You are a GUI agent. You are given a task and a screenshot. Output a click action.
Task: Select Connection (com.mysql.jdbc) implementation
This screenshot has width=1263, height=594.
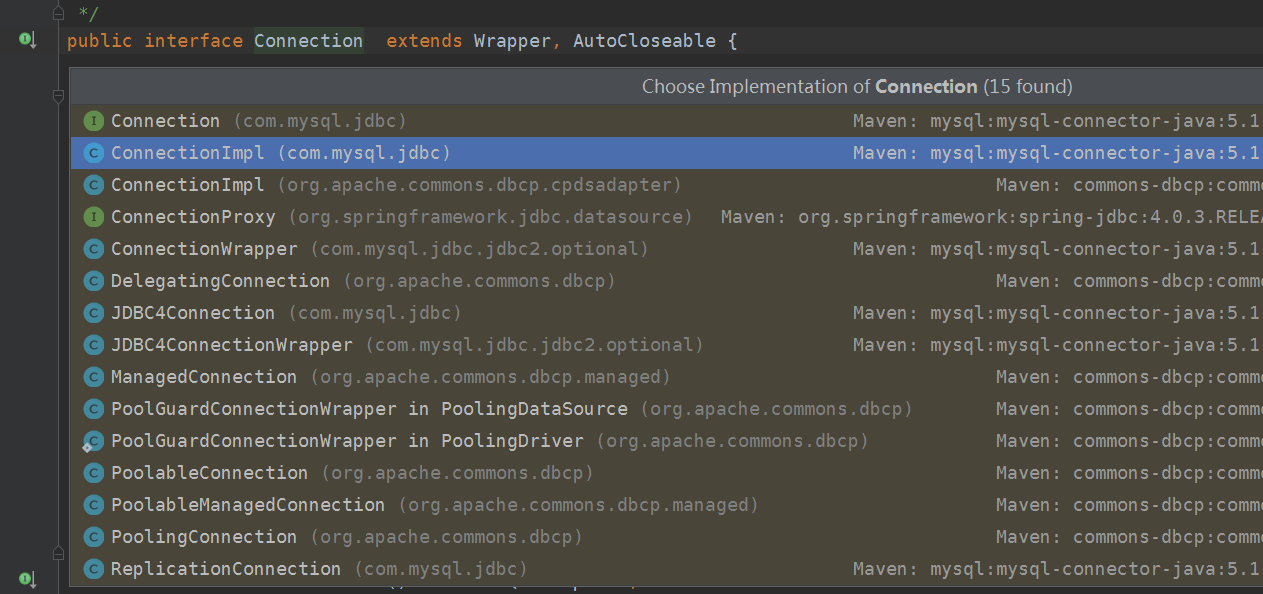click(666, 121)
